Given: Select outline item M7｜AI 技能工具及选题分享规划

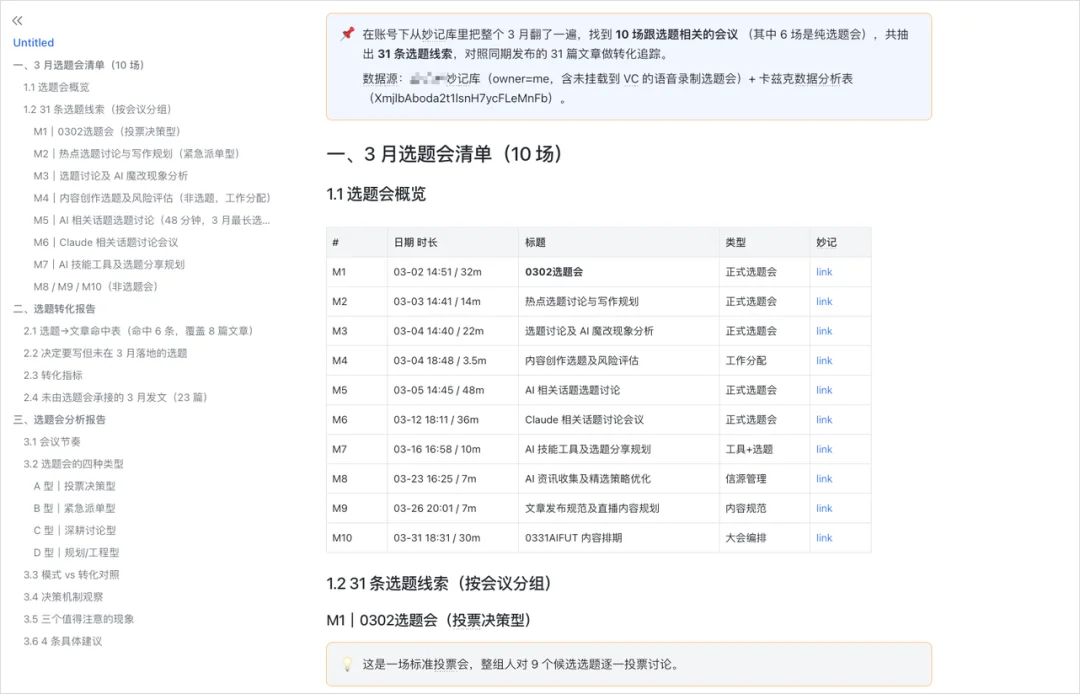Looking at the screenshot, I should (x=109, y=264).
